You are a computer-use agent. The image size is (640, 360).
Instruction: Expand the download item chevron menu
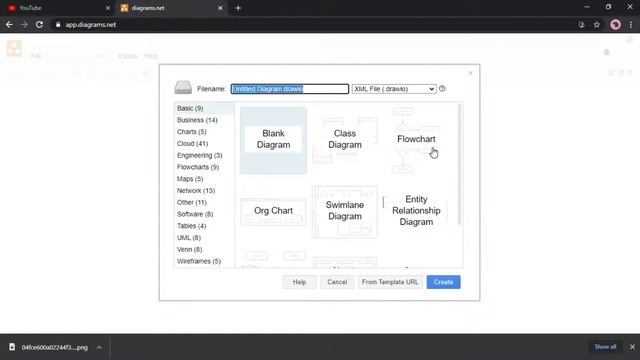99,347
